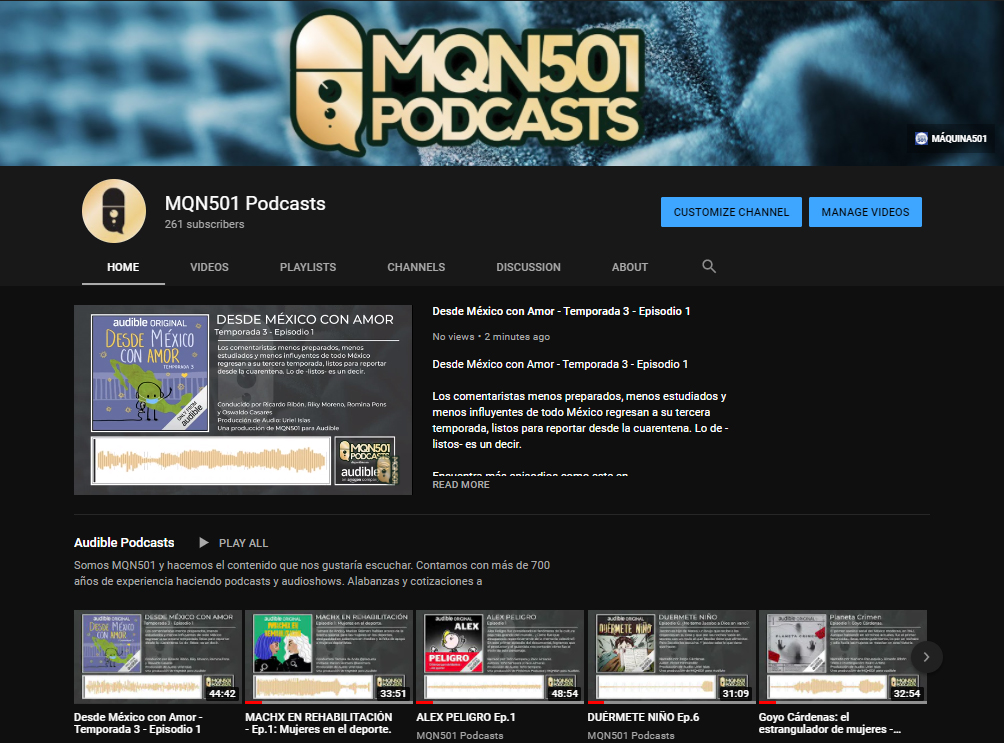
Task: Open featured video title Desde México con Amor
Action: [561, 311]
